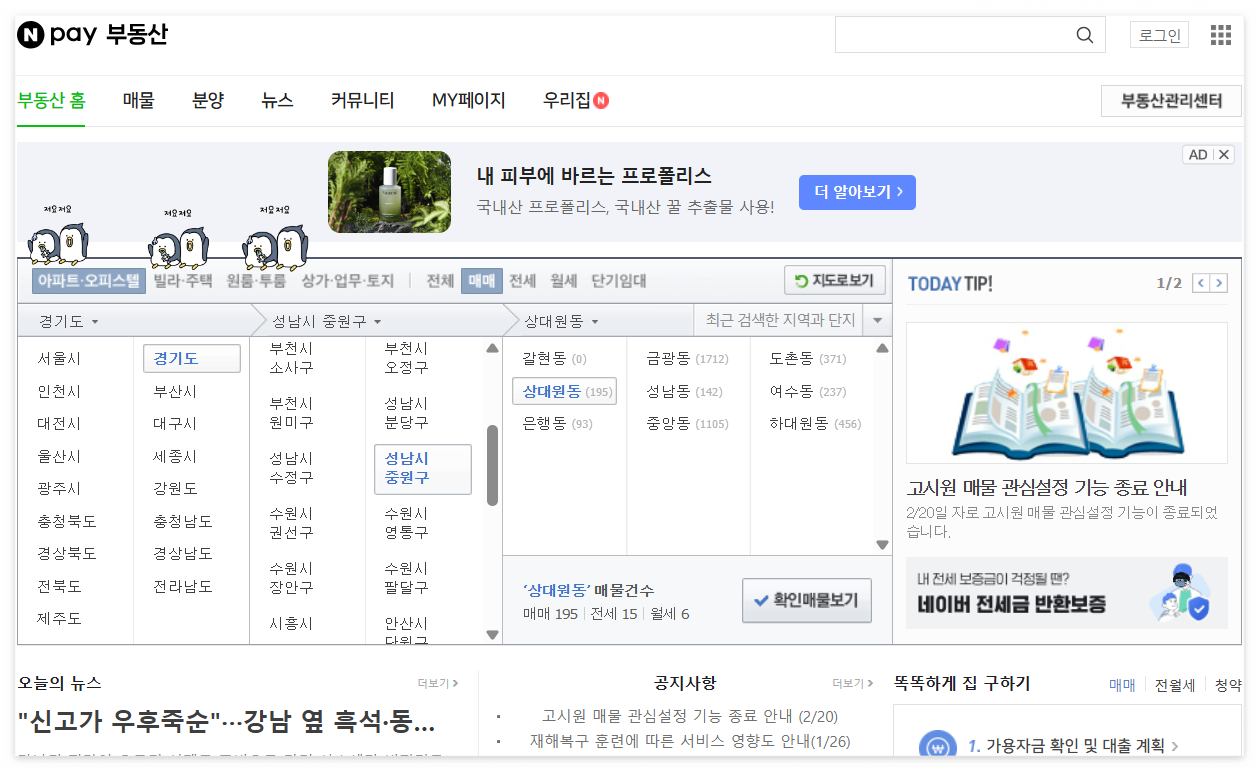Open the 커뮤니티 menu
1259x771 pixels.
coord(363,100)
